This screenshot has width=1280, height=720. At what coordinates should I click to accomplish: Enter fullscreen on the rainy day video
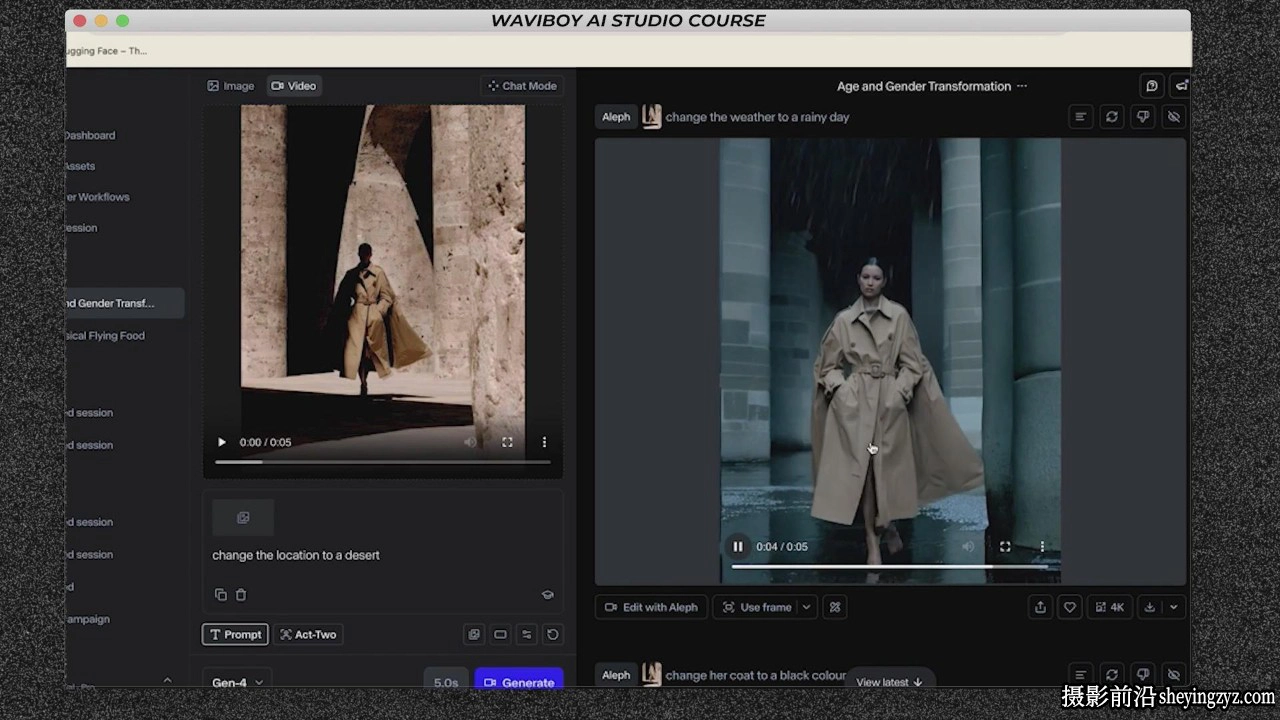1005,547
